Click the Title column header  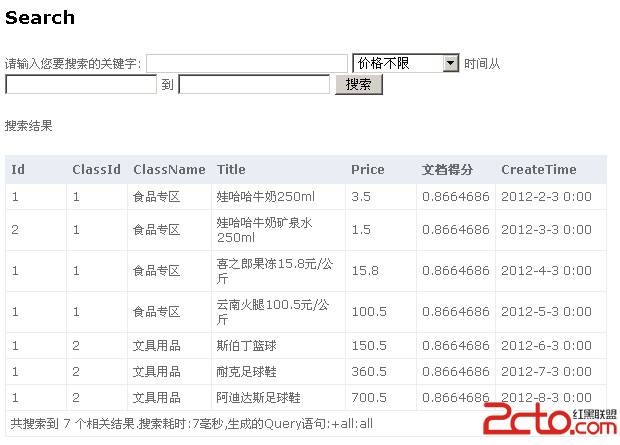(x=231, y=170)
